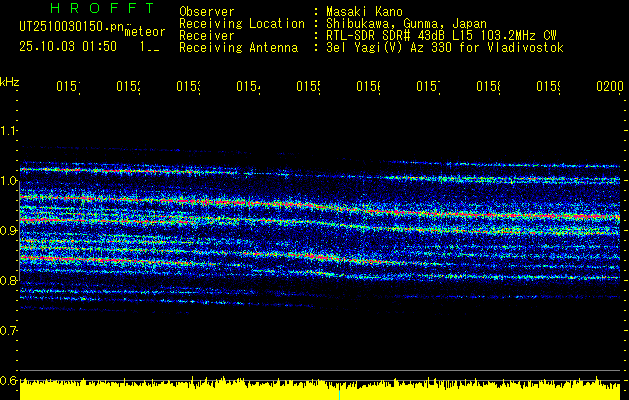The height and width of the screenshot is (400, 629).
Task: Click the "Receiving Location" field label
Action: [x=242, y=24]
